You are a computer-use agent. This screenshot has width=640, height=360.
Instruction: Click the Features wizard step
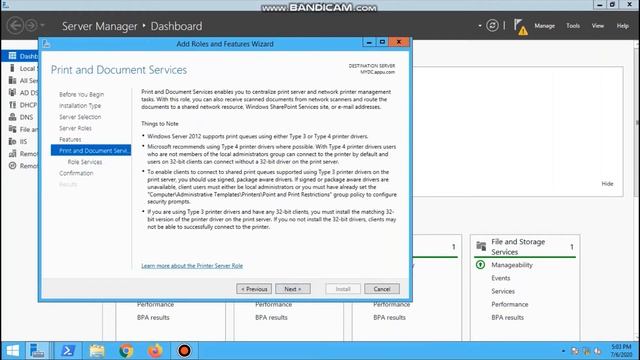(x=70, y=140)
